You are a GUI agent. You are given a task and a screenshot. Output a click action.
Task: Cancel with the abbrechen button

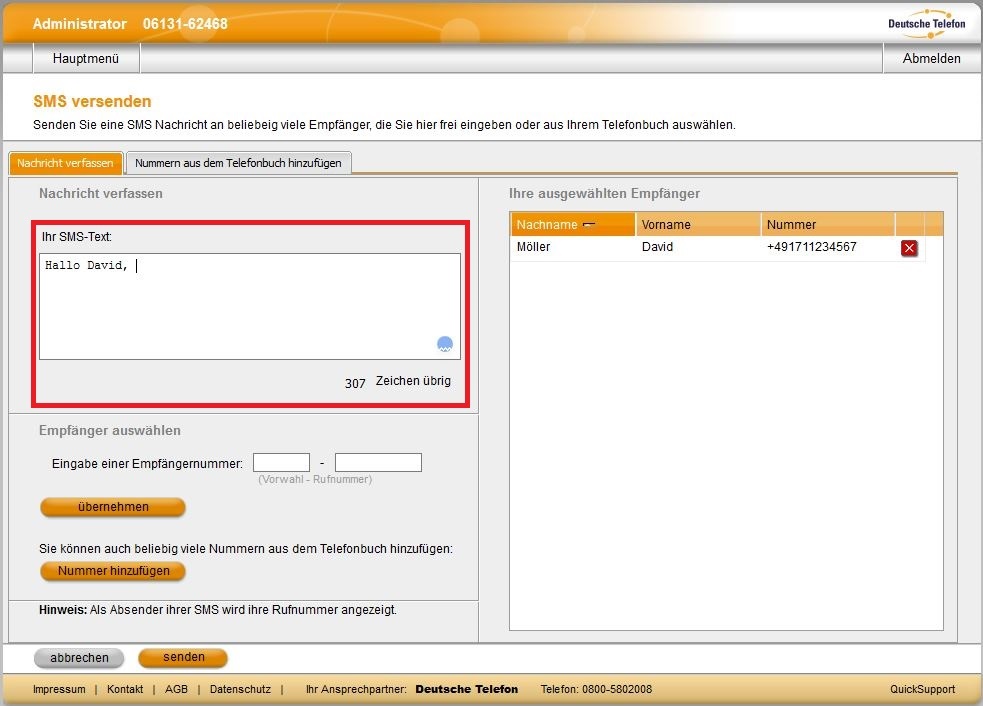click(79, 658)
